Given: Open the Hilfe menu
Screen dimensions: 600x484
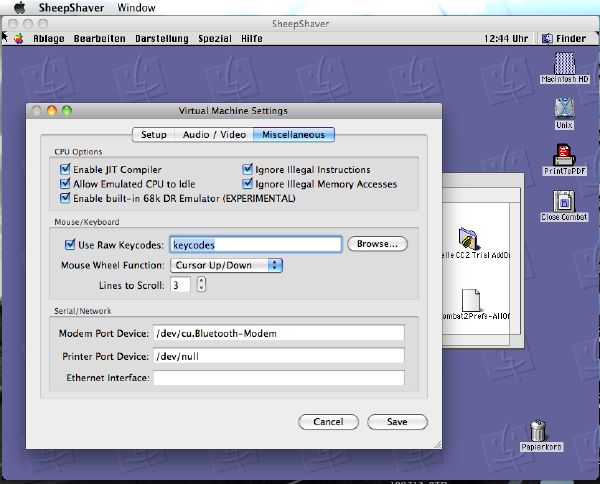Looking at the screenshot, I should [x=252, y=39].
